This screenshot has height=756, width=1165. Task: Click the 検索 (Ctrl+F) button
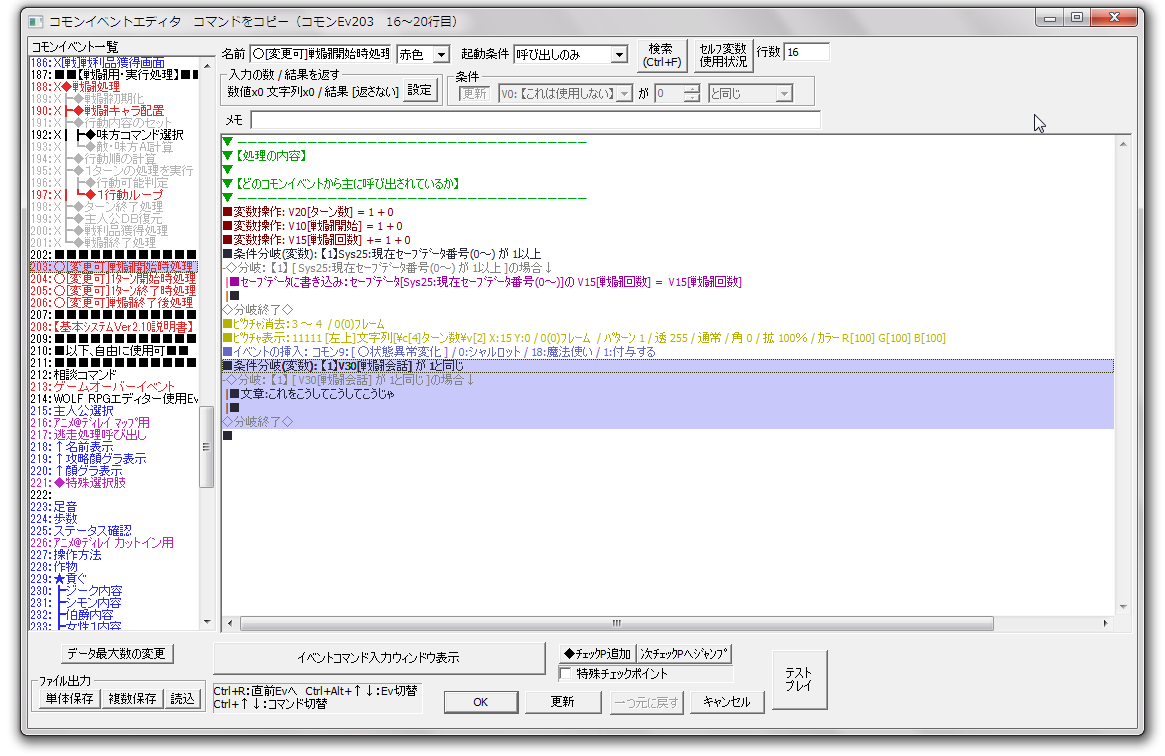[661, 55]
